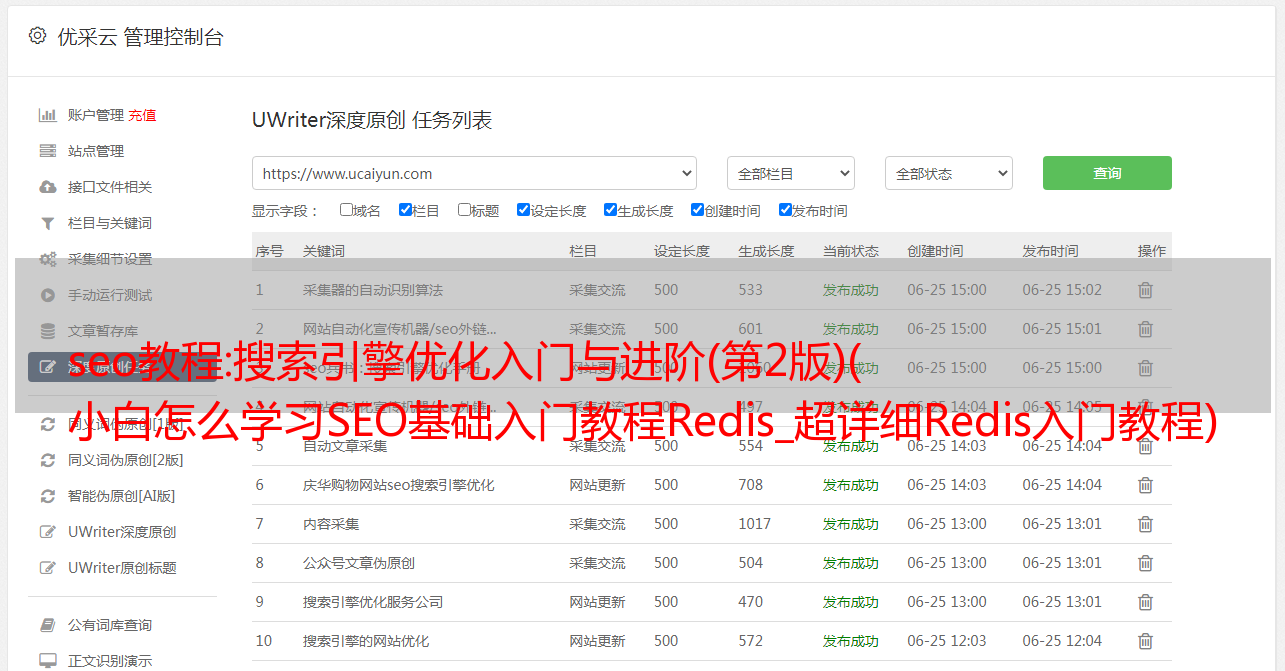Click the 1017 generated length value
This screenshot has width=1285, height=671.
(755, 524)
